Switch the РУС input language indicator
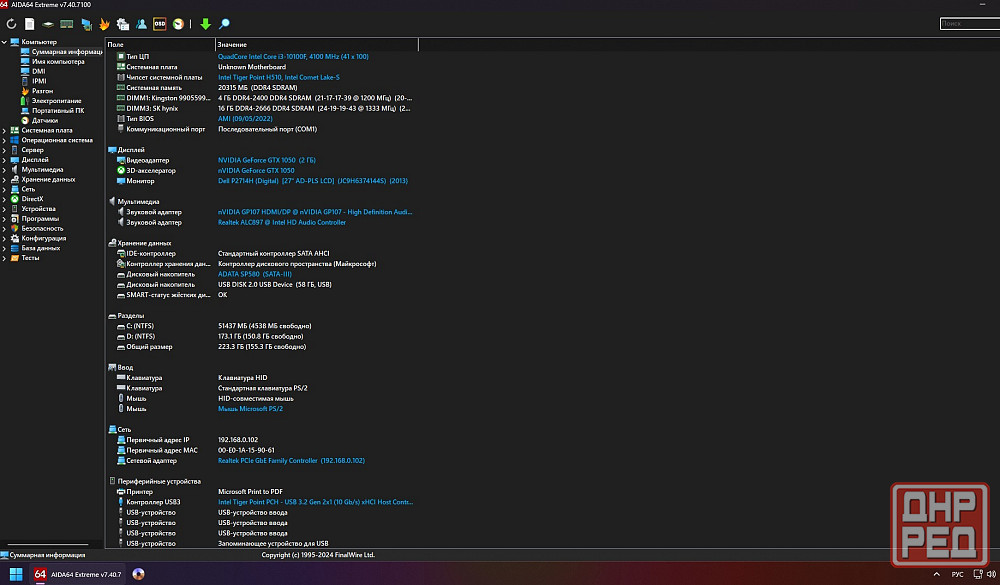Image resolution: width=1000 pixels, height=585 pixels. point(957,574)
